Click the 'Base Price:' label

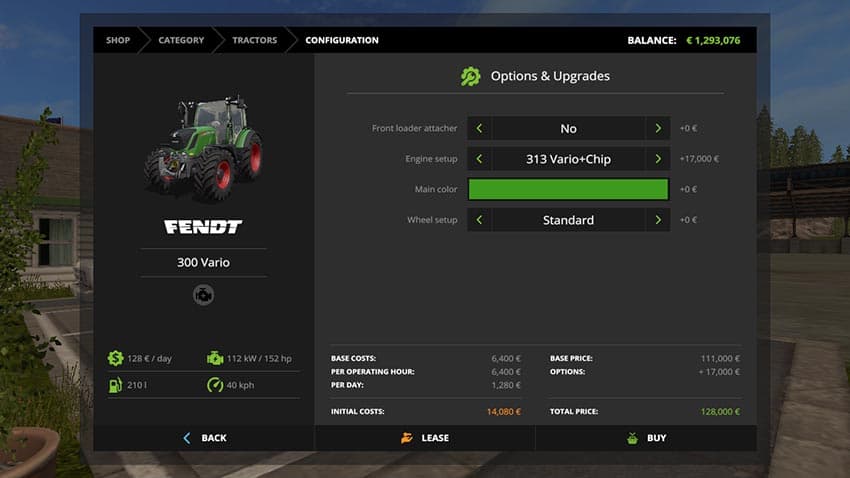pos(571,358)
